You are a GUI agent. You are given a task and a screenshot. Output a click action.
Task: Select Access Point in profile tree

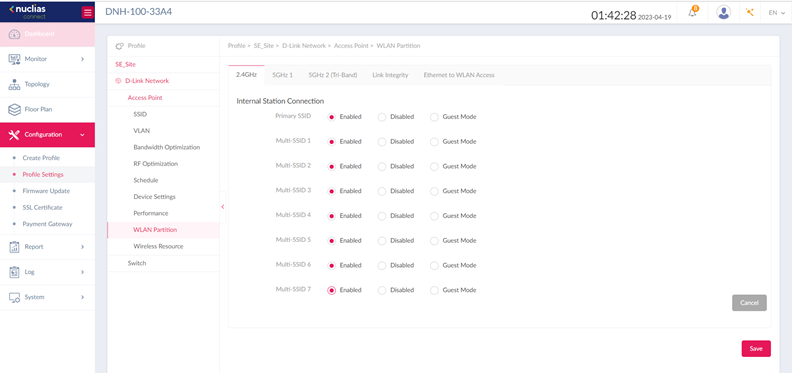click(145, 98)
